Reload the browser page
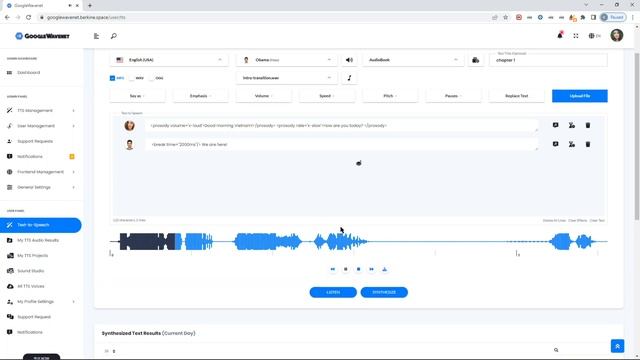 [x=28, y=17]
